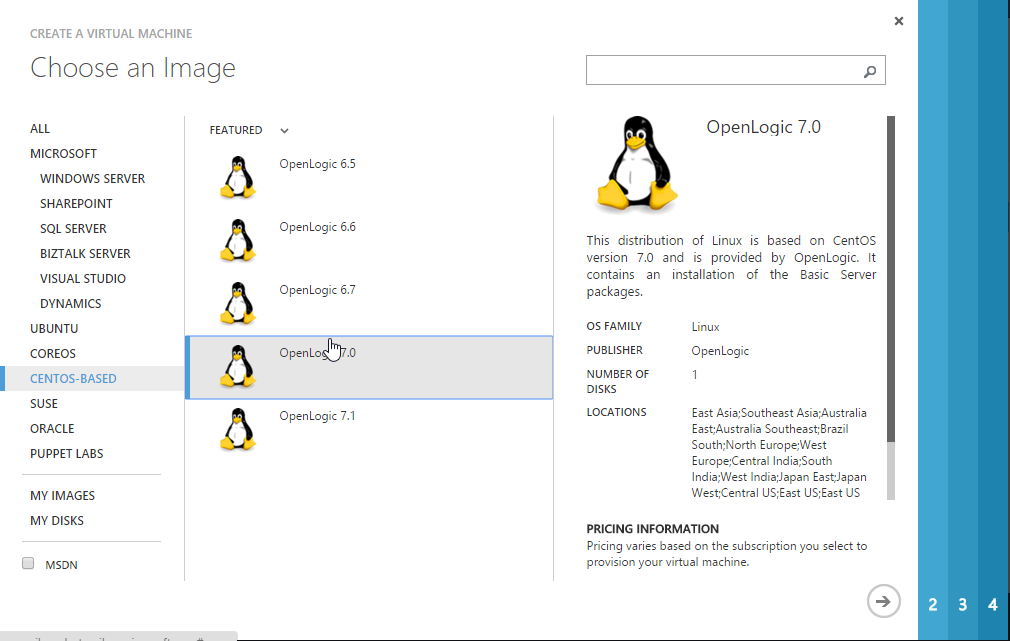Select the CoreOS category

tap(53, 354)
